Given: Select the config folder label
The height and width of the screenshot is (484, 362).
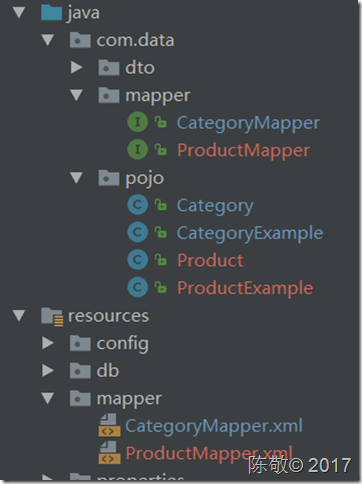Looking at the screenshot, I should 123,344.
